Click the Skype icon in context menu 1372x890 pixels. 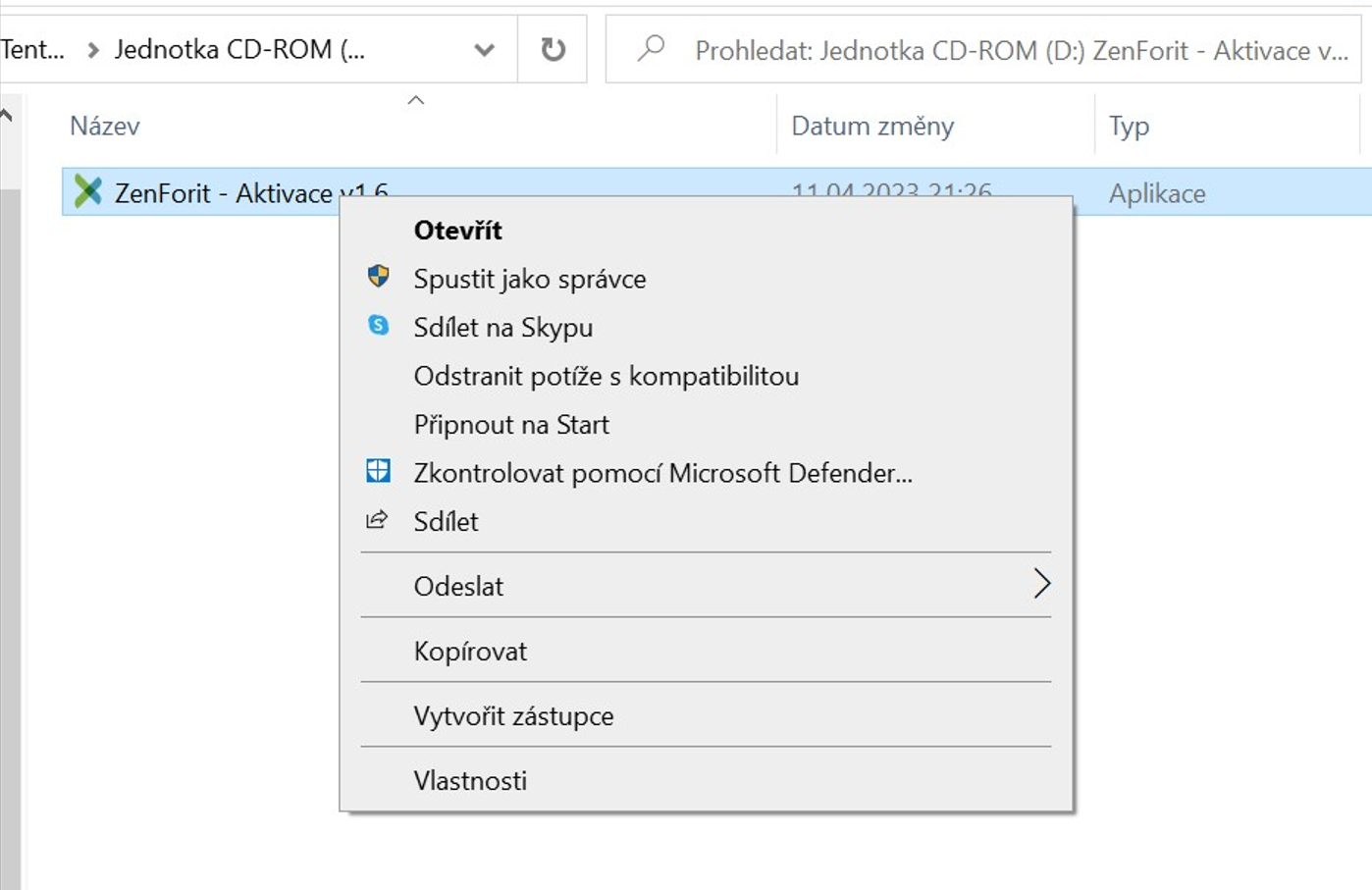click(x=378, y=325)
